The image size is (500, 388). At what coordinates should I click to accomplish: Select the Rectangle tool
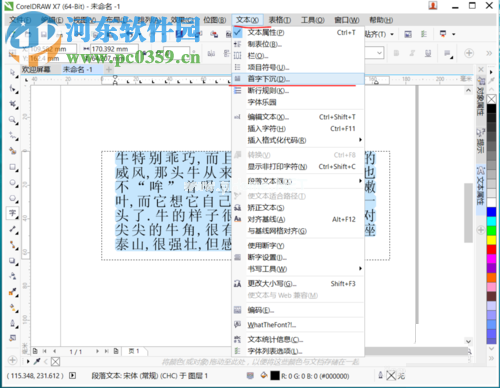click(13, 167)
